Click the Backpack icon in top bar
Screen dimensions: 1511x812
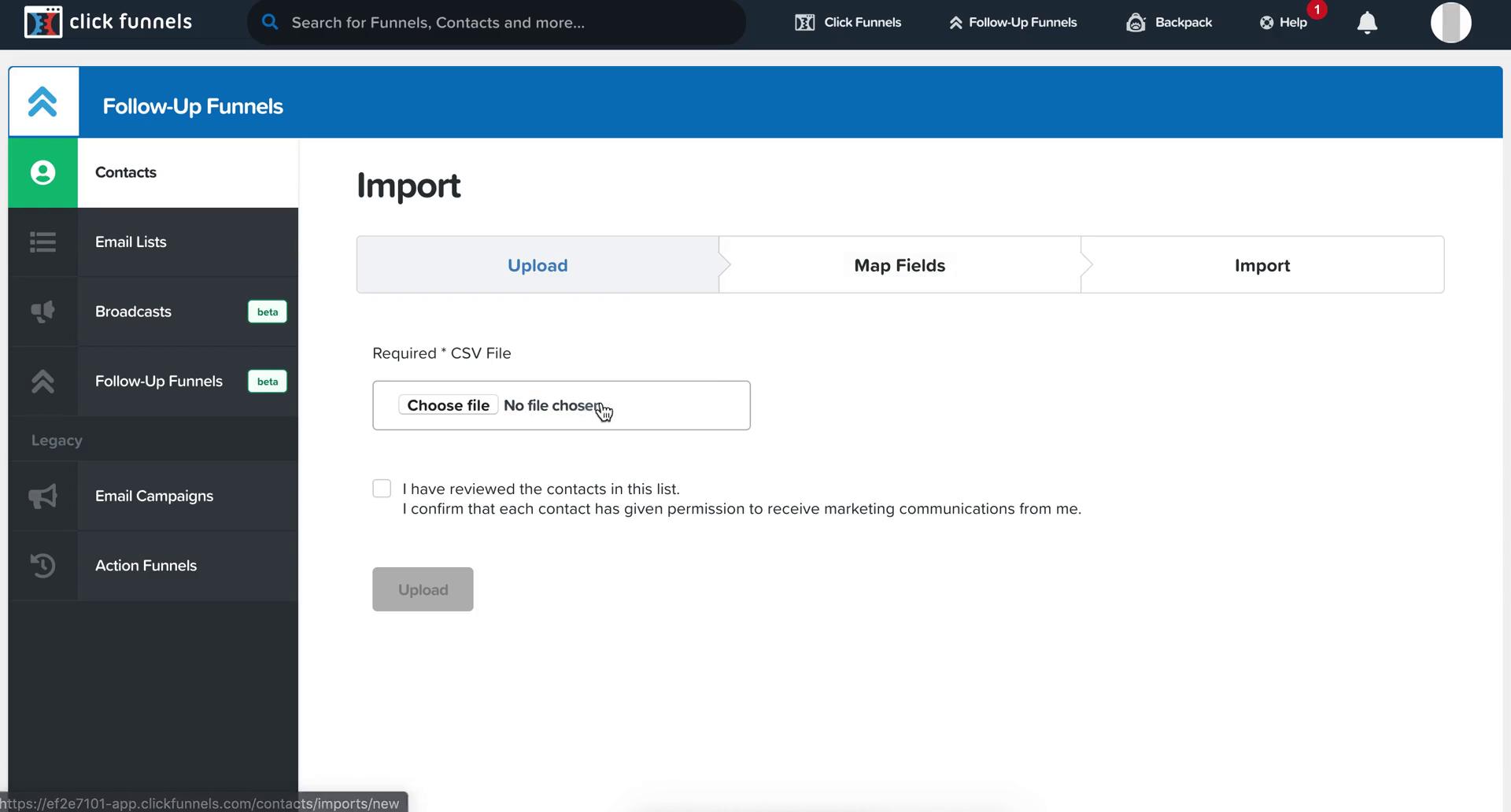[1136, 22]
